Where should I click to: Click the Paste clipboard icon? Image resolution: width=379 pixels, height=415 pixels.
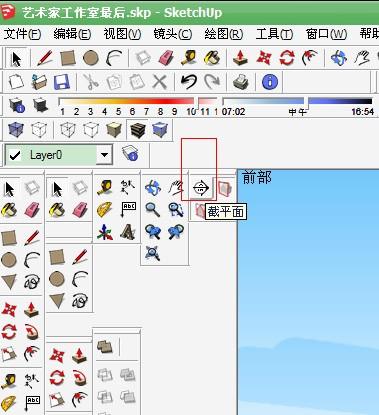137,82
